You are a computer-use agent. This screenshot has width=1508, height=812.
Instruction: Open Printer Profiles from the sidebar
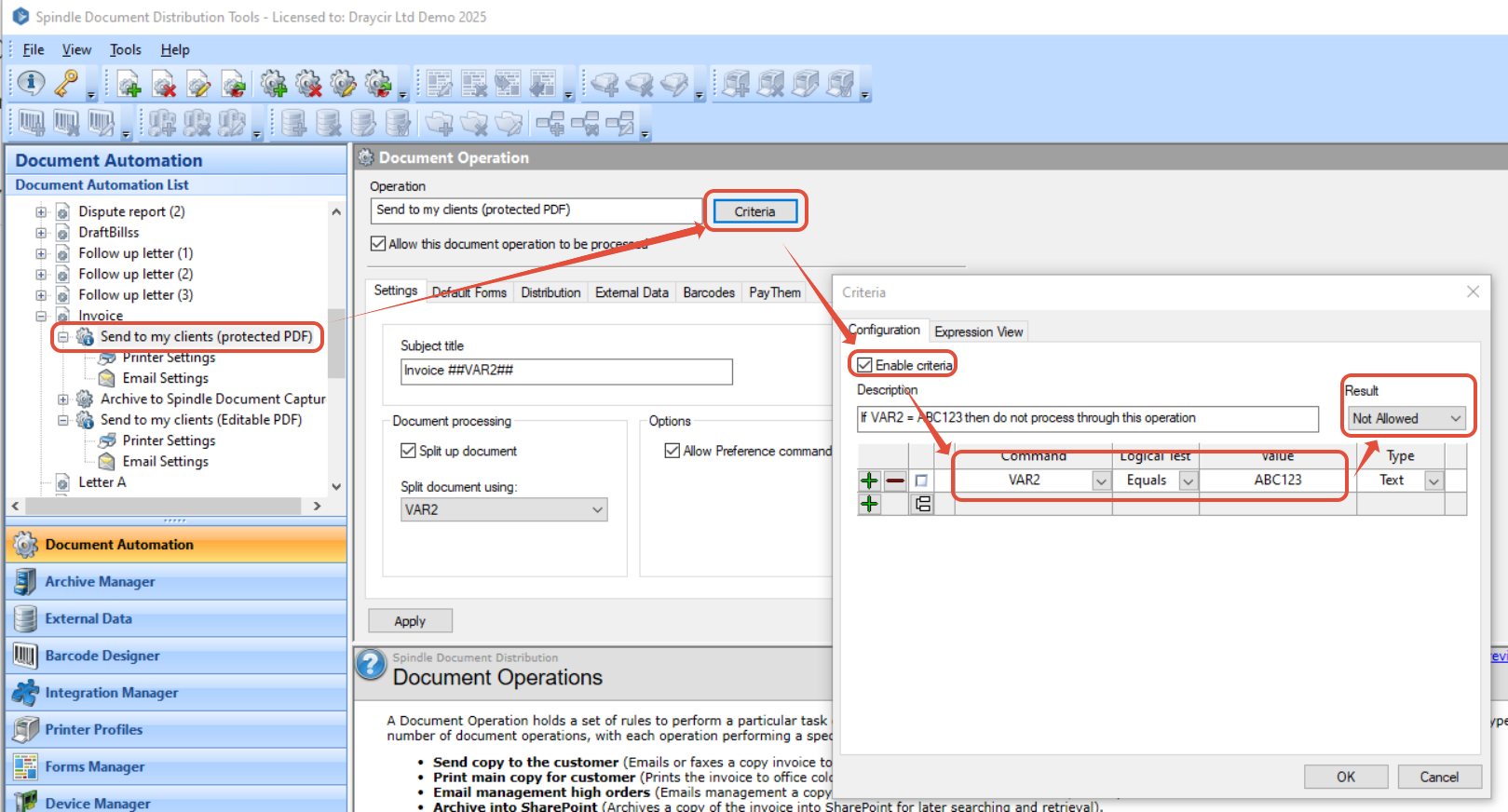pos(177,730)
